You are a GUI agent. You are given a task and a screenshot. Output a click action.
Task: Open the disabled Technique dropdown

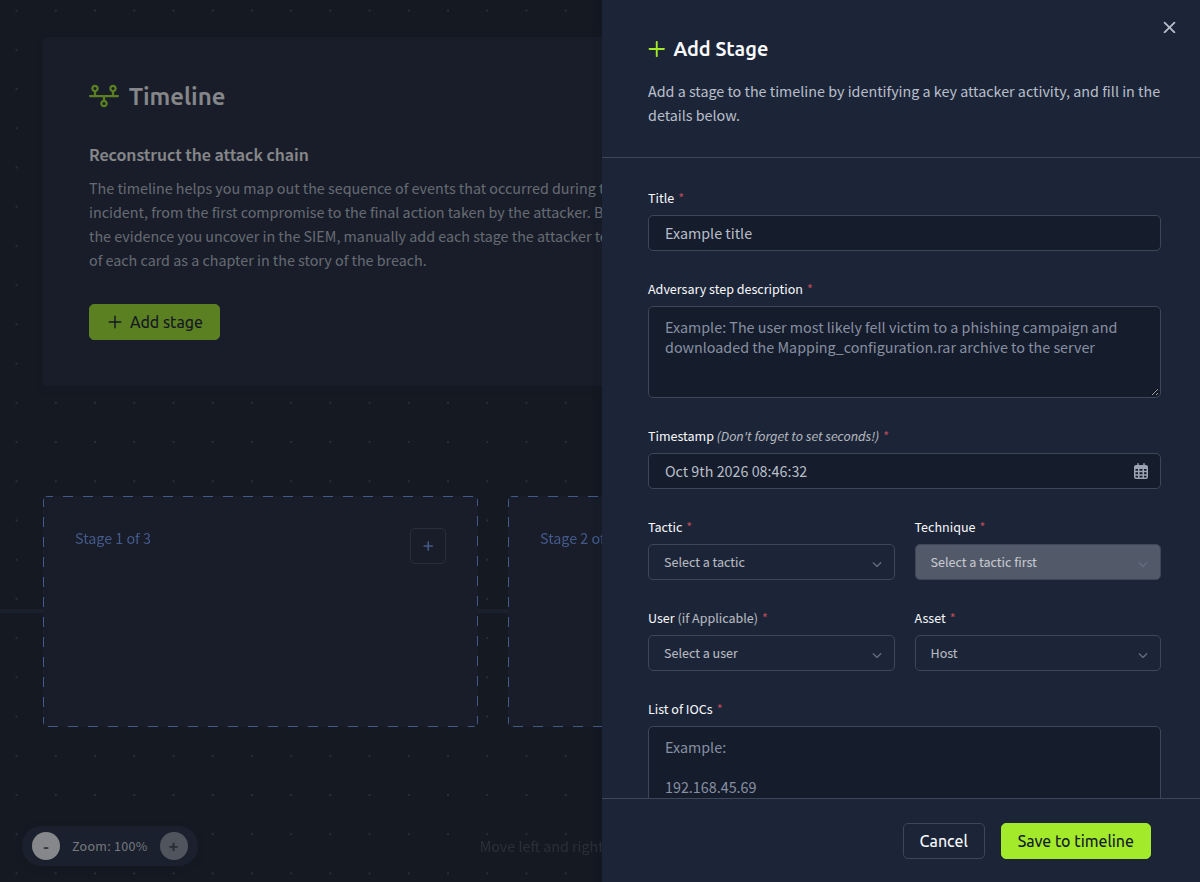pyautogui.click(x=1037, y=562)
